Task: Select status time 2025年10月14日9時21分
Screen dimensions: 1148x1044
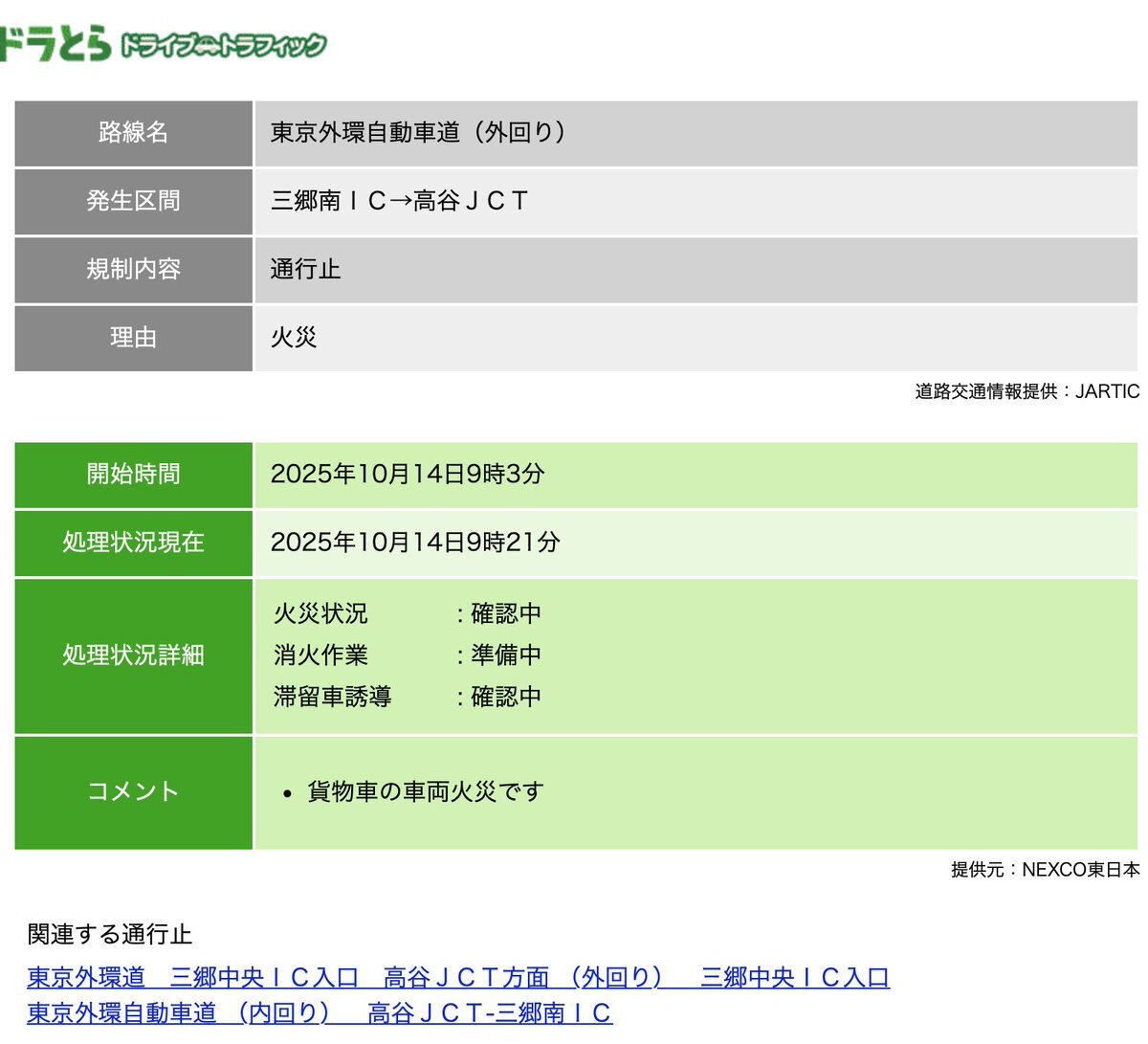Action: [x=415, y=543]
